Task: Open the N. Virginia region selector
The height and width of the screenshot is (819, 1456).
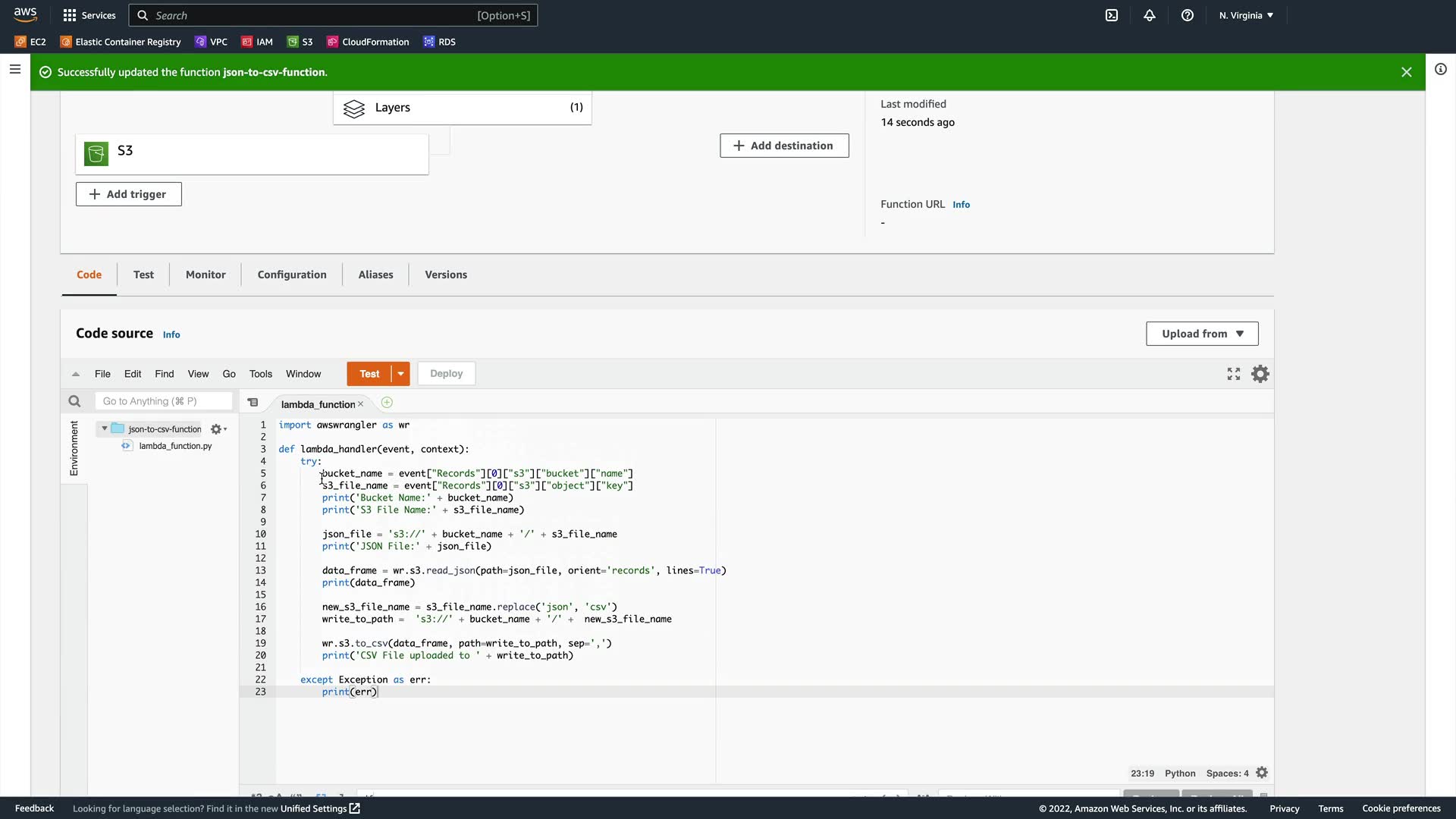Action: (1246, 15)
